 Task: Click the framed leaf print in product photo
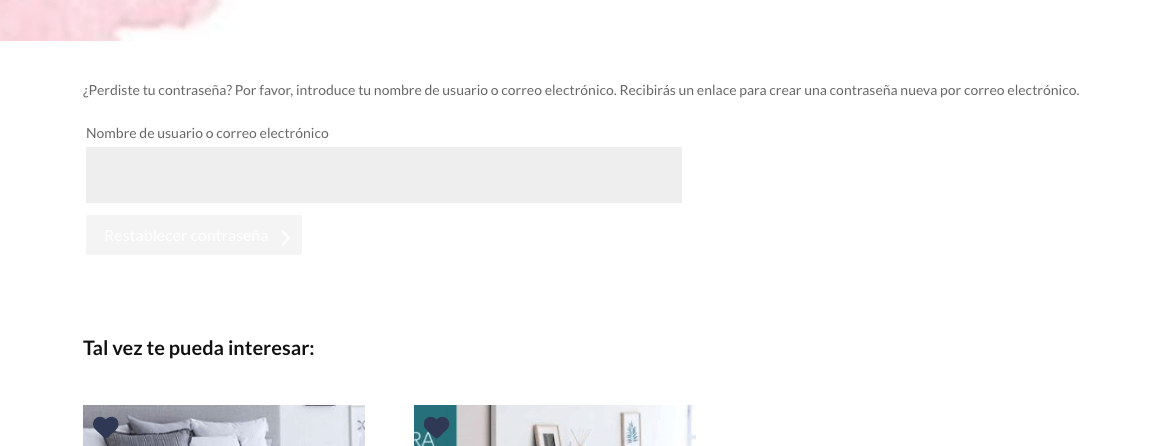coord(631,429)
